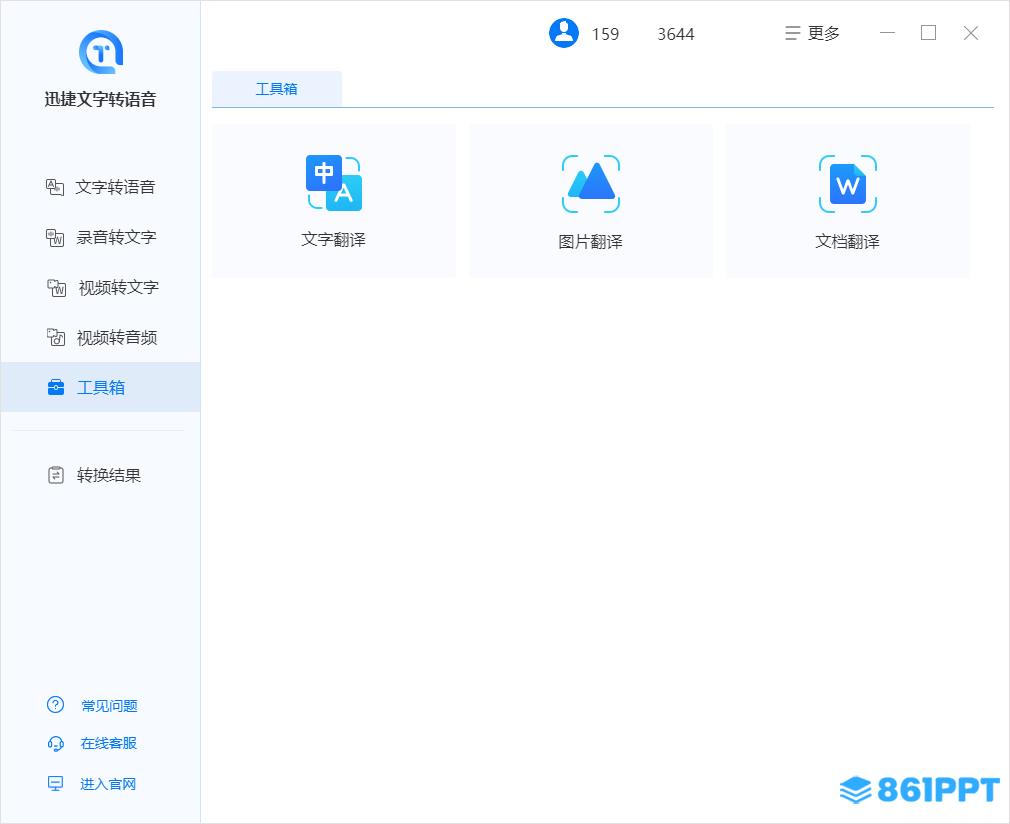Click the 迅捷文字转语音 title text

(x=100, y=99)
